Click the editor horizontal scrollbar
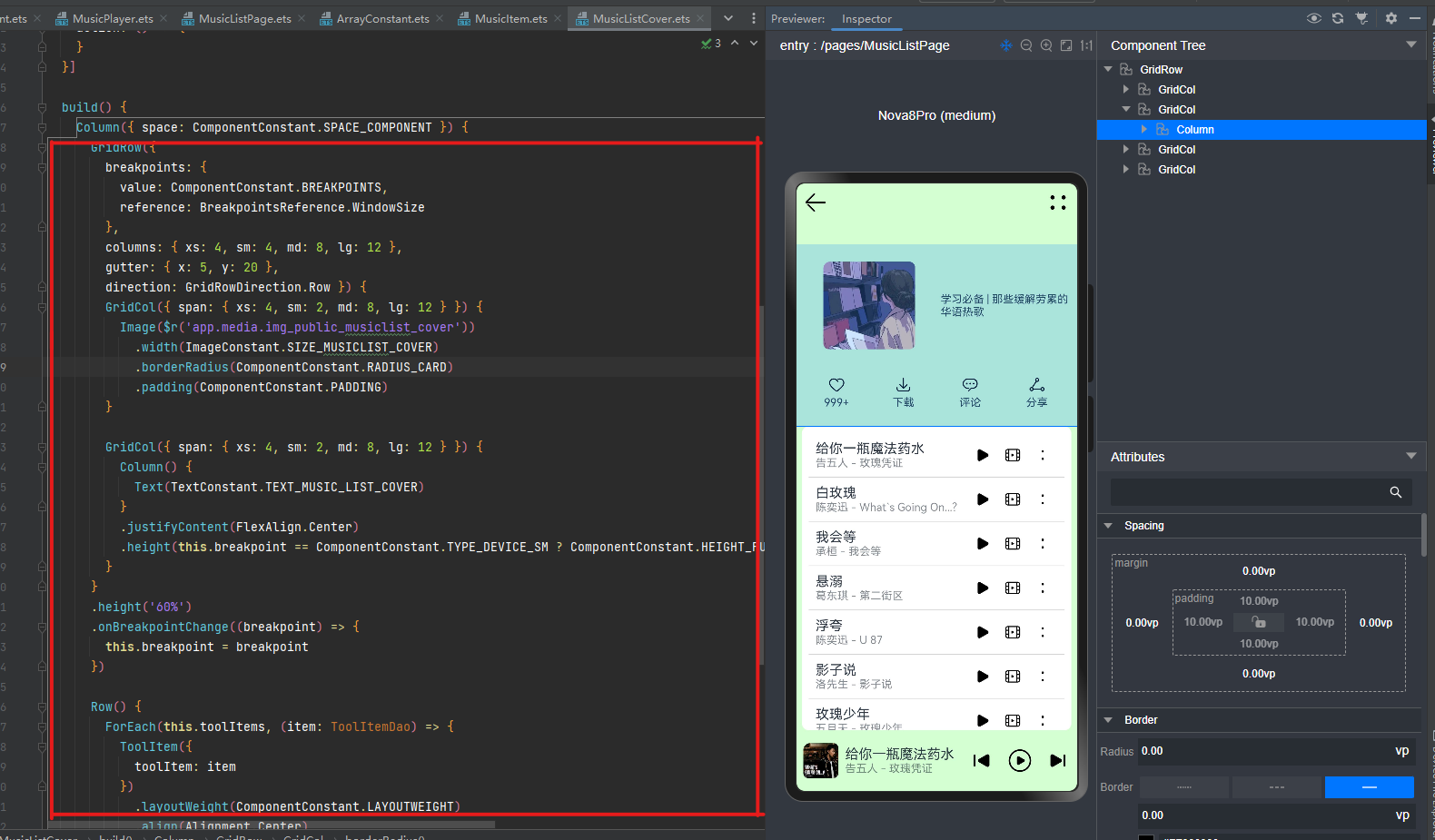The height and width of the screenshot is (840, 1435). [x=272, y=825]
